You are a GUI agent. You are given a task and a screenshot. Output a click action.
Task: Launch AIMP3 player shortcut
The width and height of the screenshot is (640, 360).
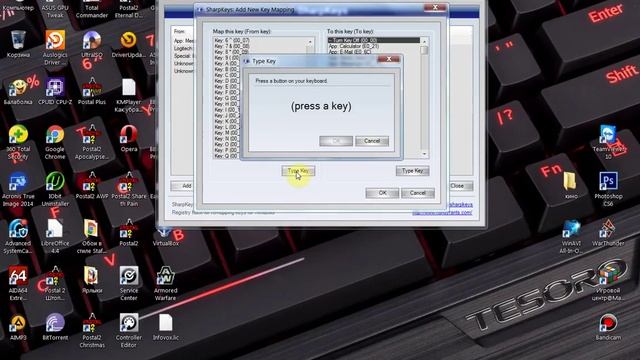18,323
